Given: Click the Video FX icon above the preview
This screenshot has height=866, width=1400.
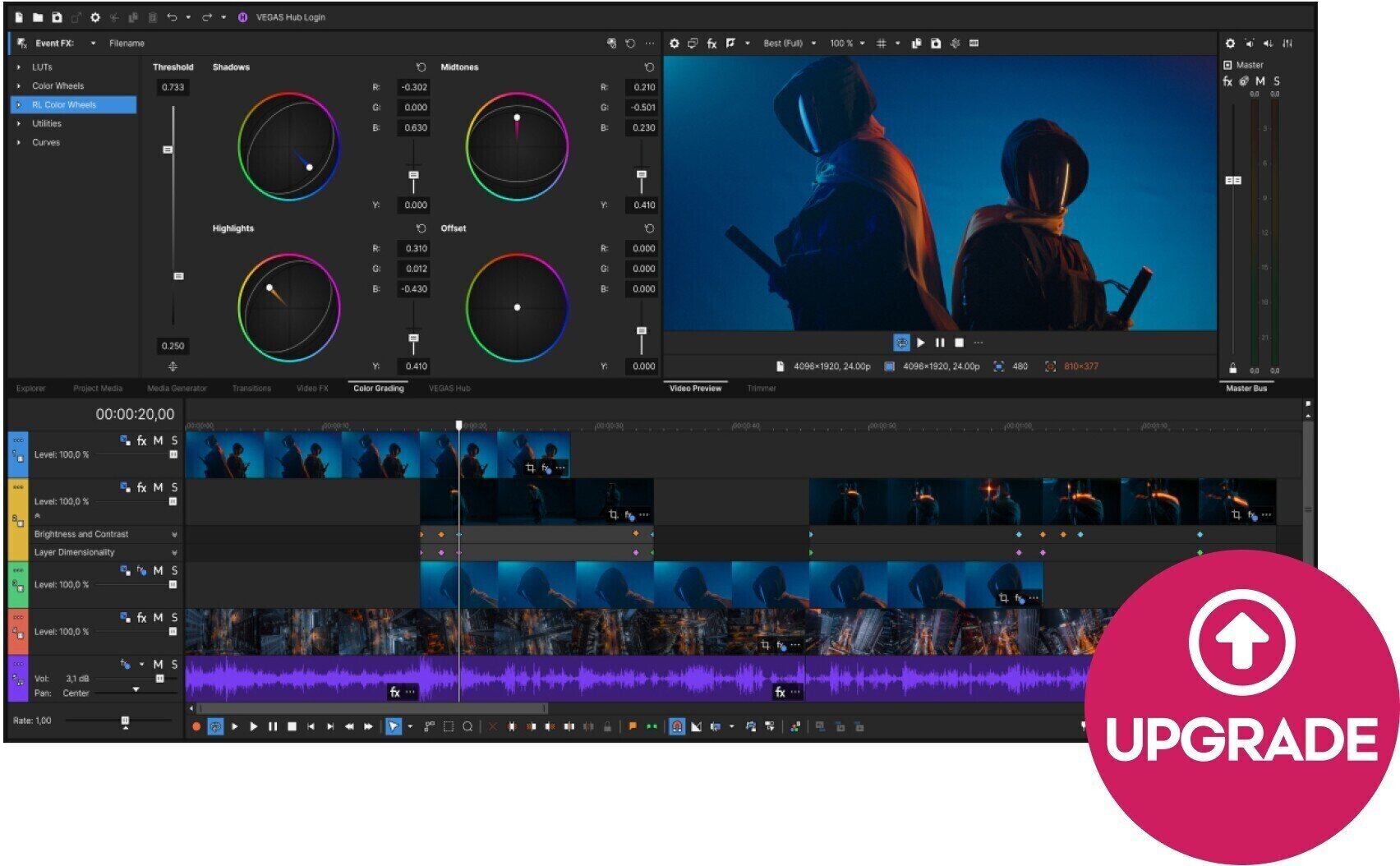Looking at the screenshot, I should point(712,44).
